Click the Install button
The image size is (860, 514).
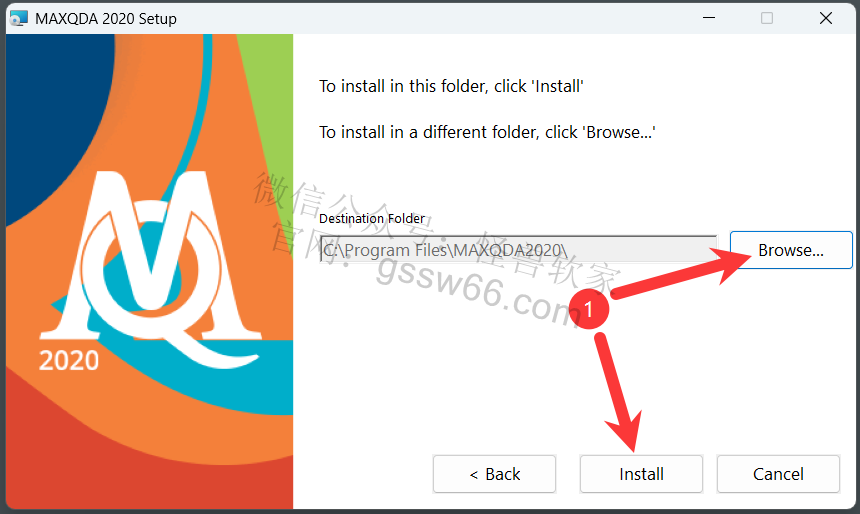(x=641, y=474)
